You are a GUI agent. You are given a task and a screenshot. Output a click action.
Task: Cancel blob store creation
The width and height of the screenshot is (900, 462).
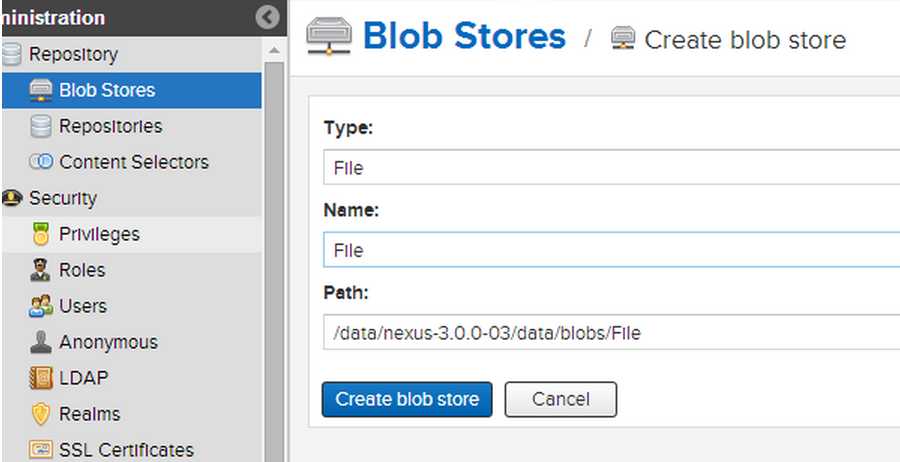561,399
